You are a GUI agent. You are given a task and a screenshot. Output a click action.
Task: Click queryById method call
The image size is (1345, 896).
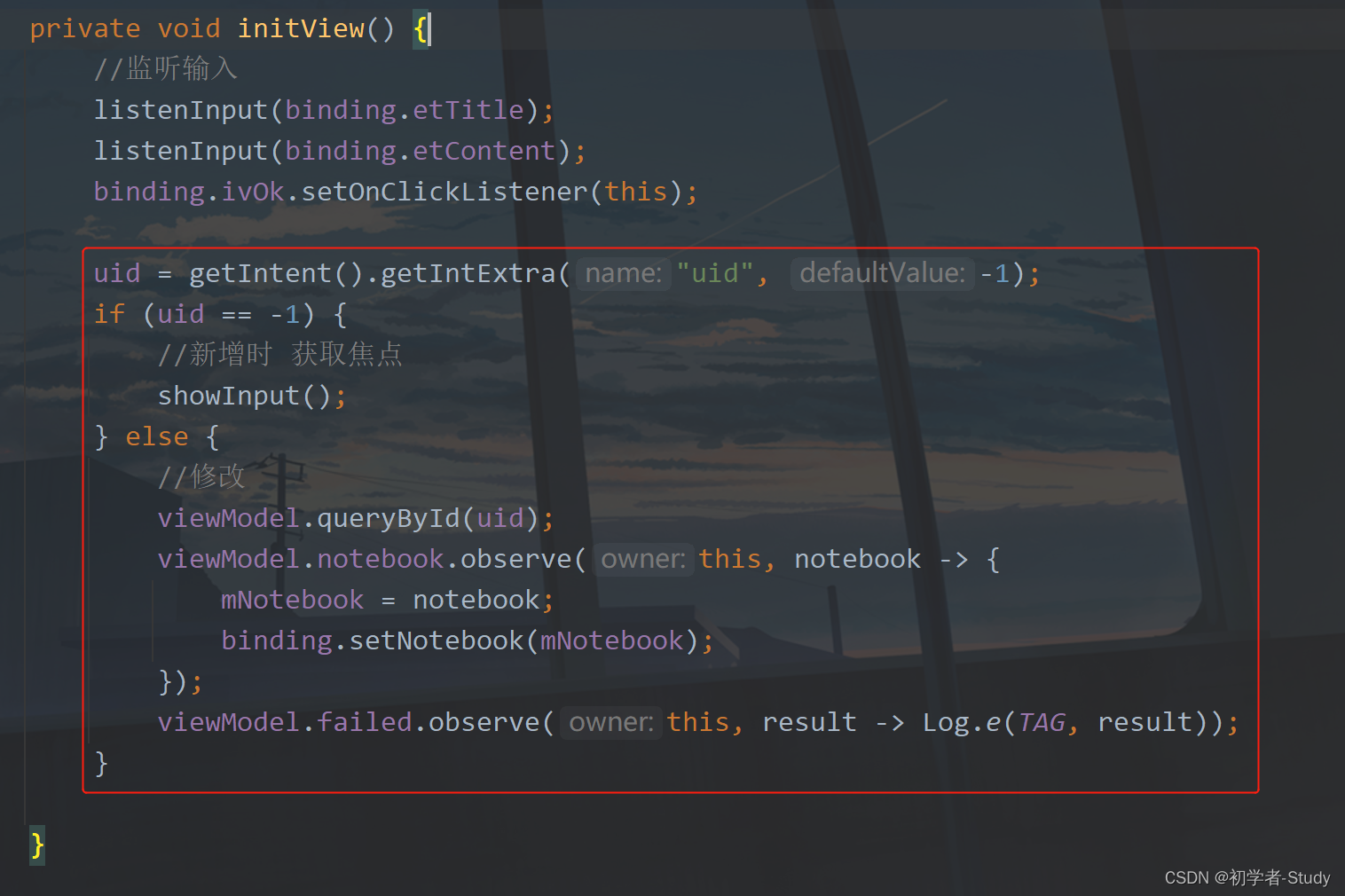click(389, 518)
